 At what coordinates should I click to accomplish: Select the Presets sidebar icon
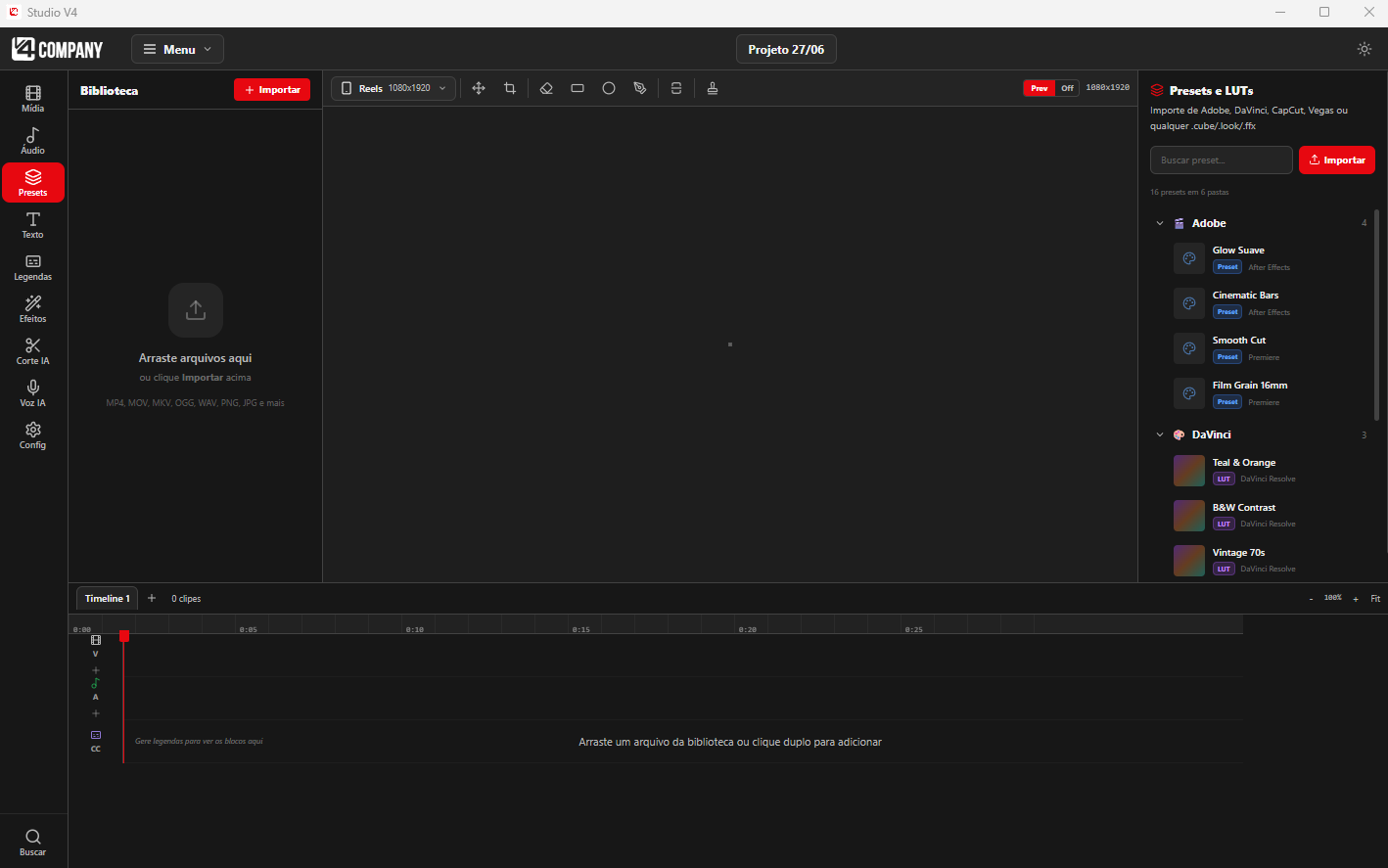pos(33,183)
